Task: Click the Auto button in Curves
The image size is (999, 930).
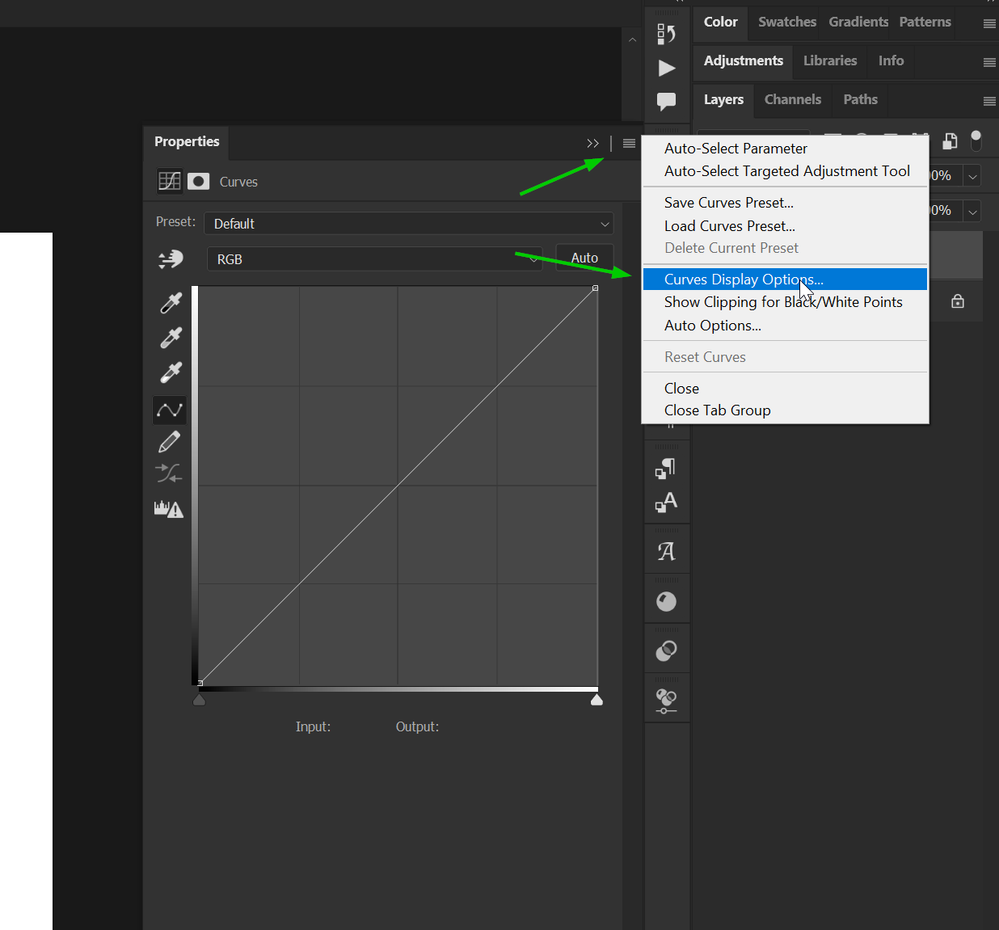Action: click(x=584, y=258)
